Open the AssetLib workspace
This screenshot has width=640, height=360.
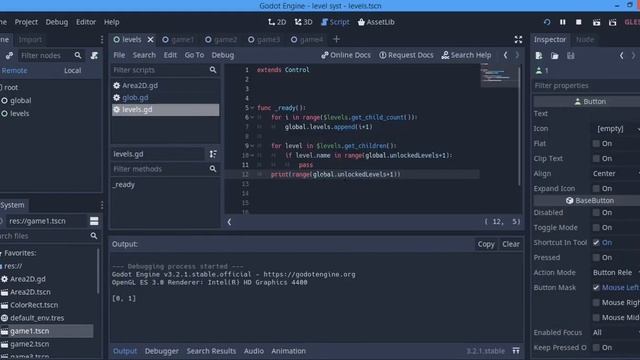(x=376, y=22)
